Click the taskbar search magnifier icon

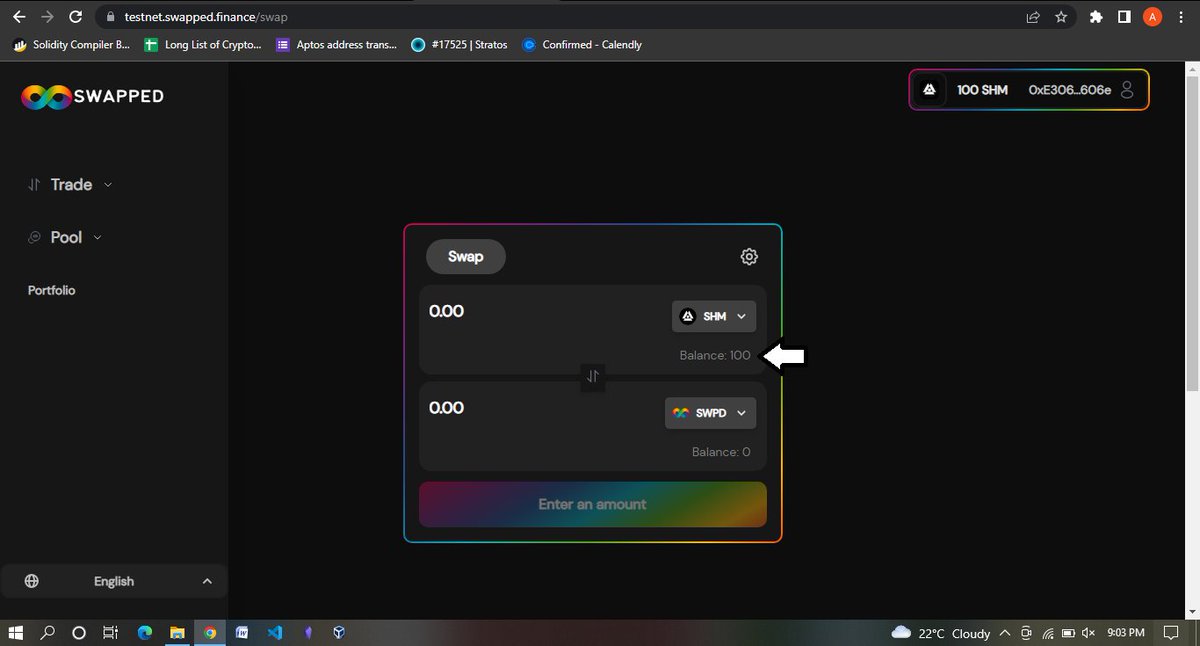(x=47, y=633)
